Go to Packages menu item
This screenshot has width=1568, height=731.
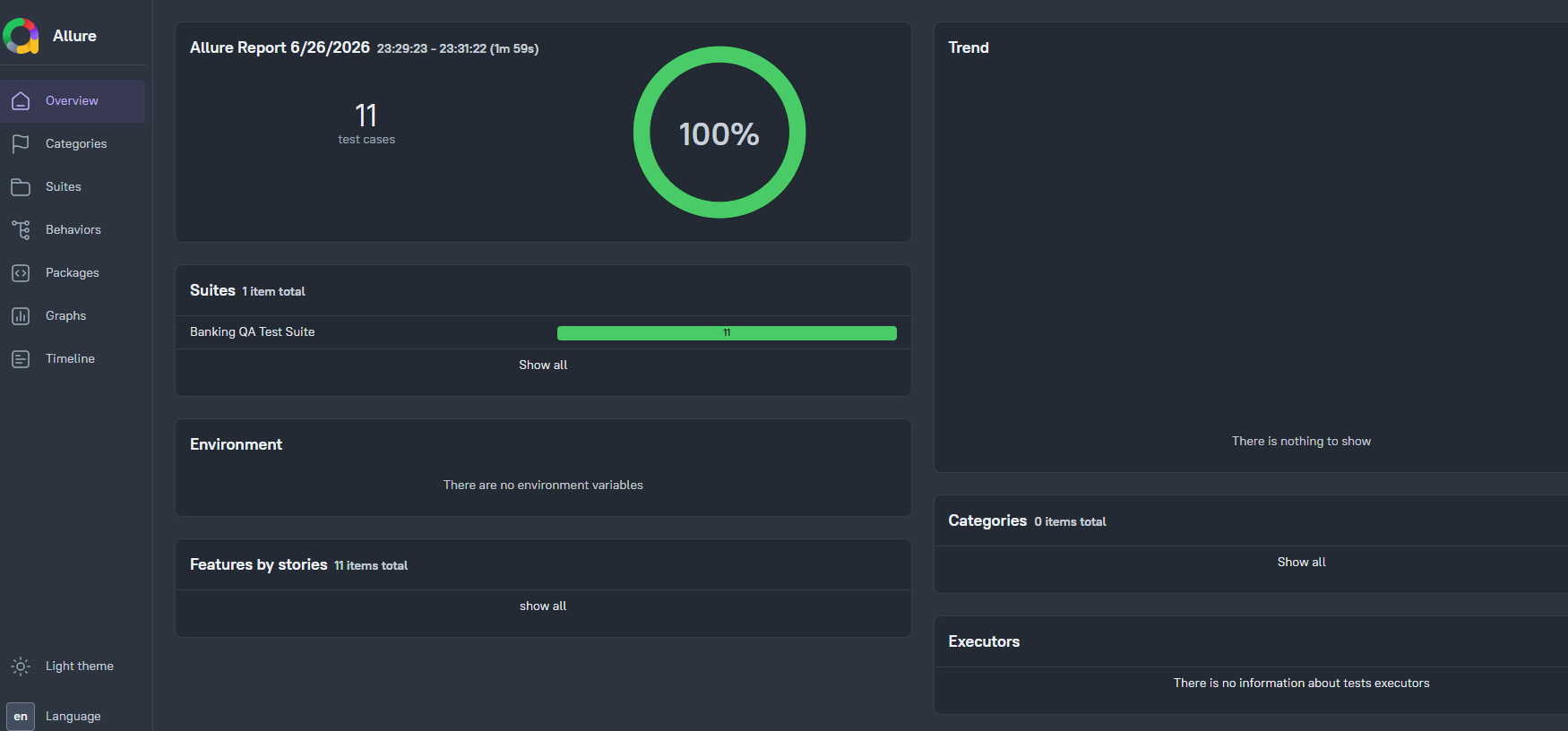pyautogui.click(x=73, y=273)
